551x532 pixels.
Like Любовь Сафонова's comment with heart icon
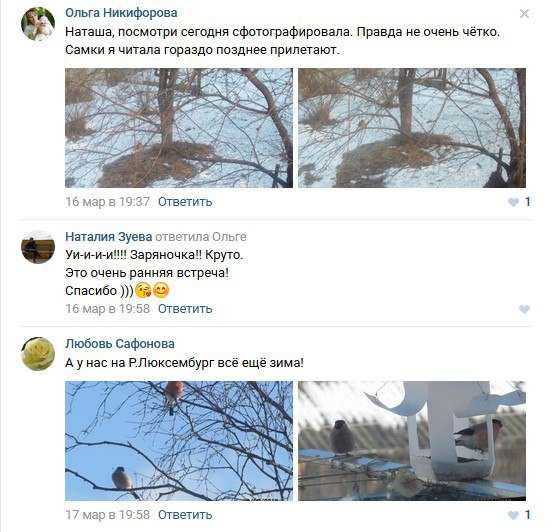(513, 515)
